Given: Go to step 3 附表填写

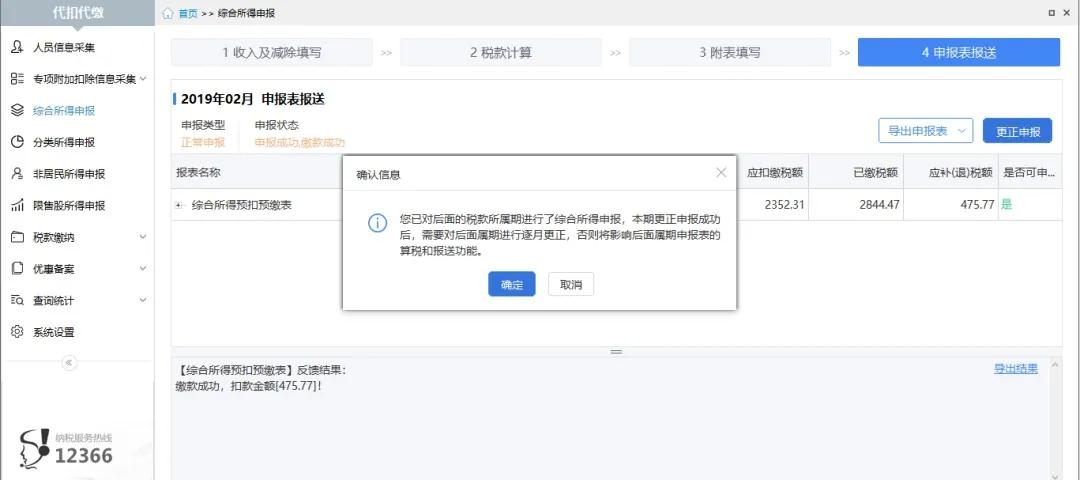Looking at the screenshot, I should pyautogui.click(x=729, y=52).
